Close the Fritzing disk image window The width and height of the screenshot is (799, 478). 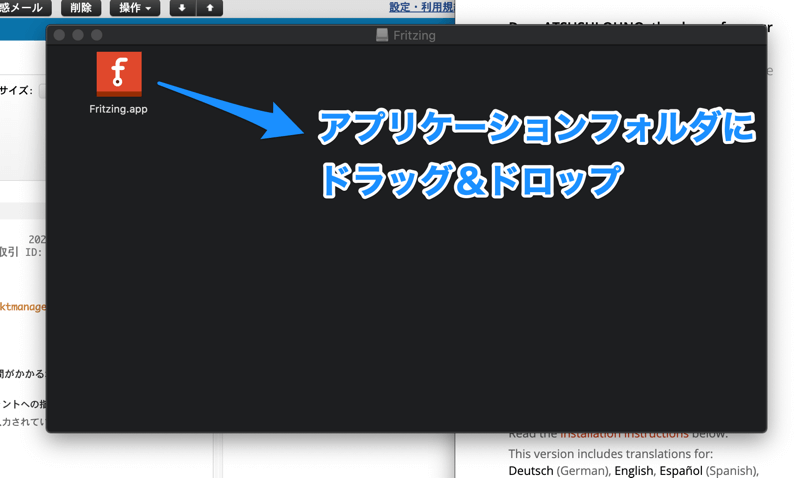[59, 35]
